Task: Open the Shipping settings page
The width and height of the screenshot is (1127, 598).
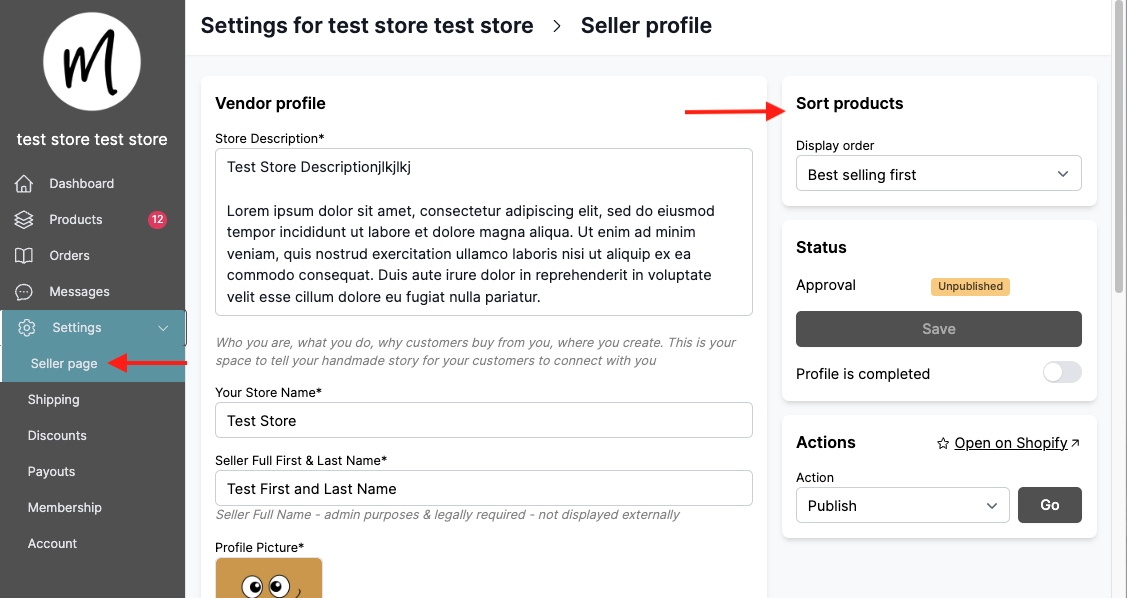Action: (54, 400)
